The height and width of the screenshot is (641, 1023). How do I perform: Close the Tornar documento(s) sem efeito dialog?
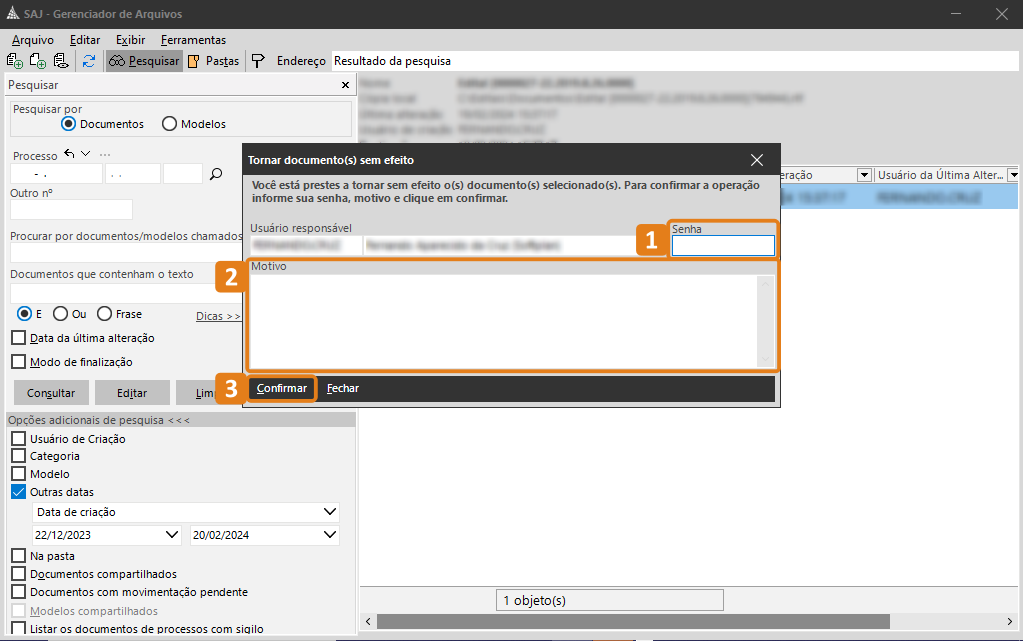pos(757,160)
